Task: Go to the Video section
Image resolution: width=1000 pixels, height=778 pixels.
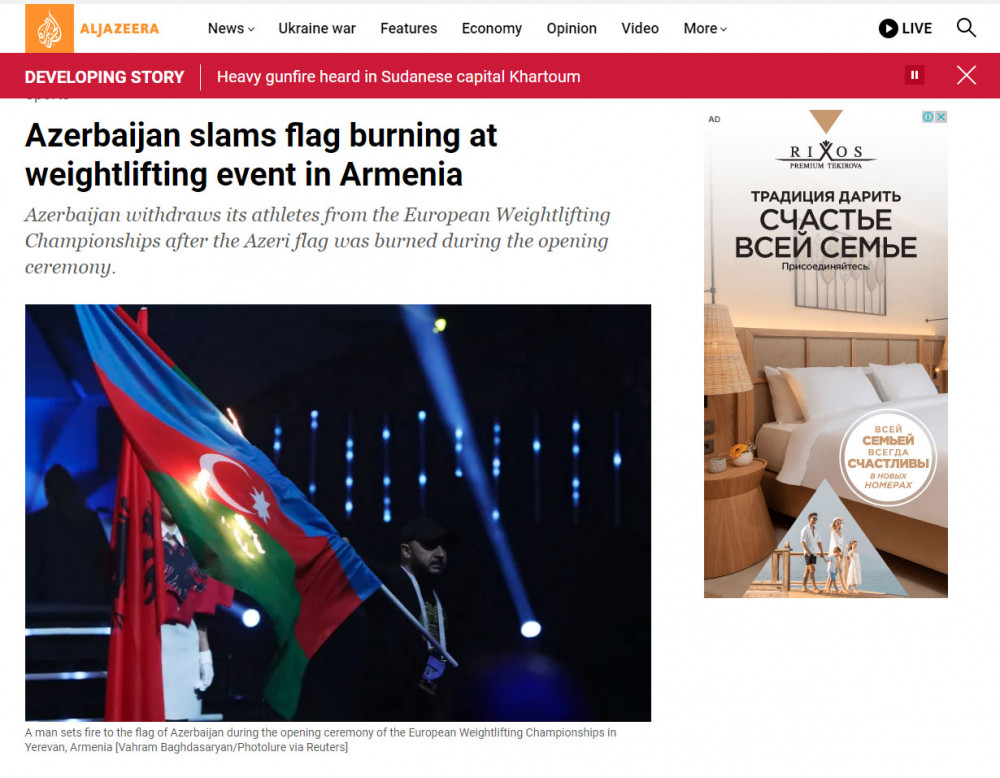Action: [x=640, y=29]
